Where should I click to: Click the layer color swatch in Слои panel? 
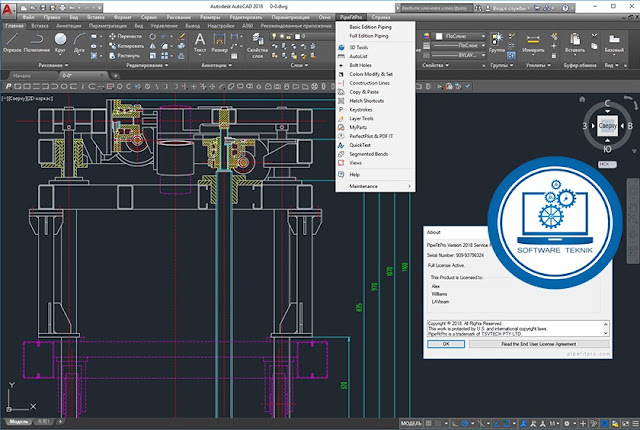[298, 36]
